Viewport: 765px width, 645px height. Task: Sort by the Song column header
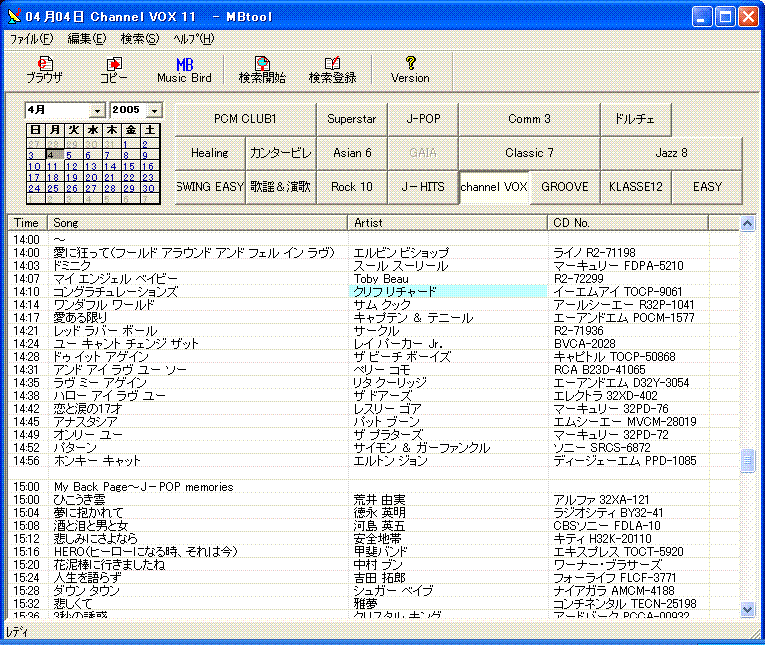click(x=197, y=222)
